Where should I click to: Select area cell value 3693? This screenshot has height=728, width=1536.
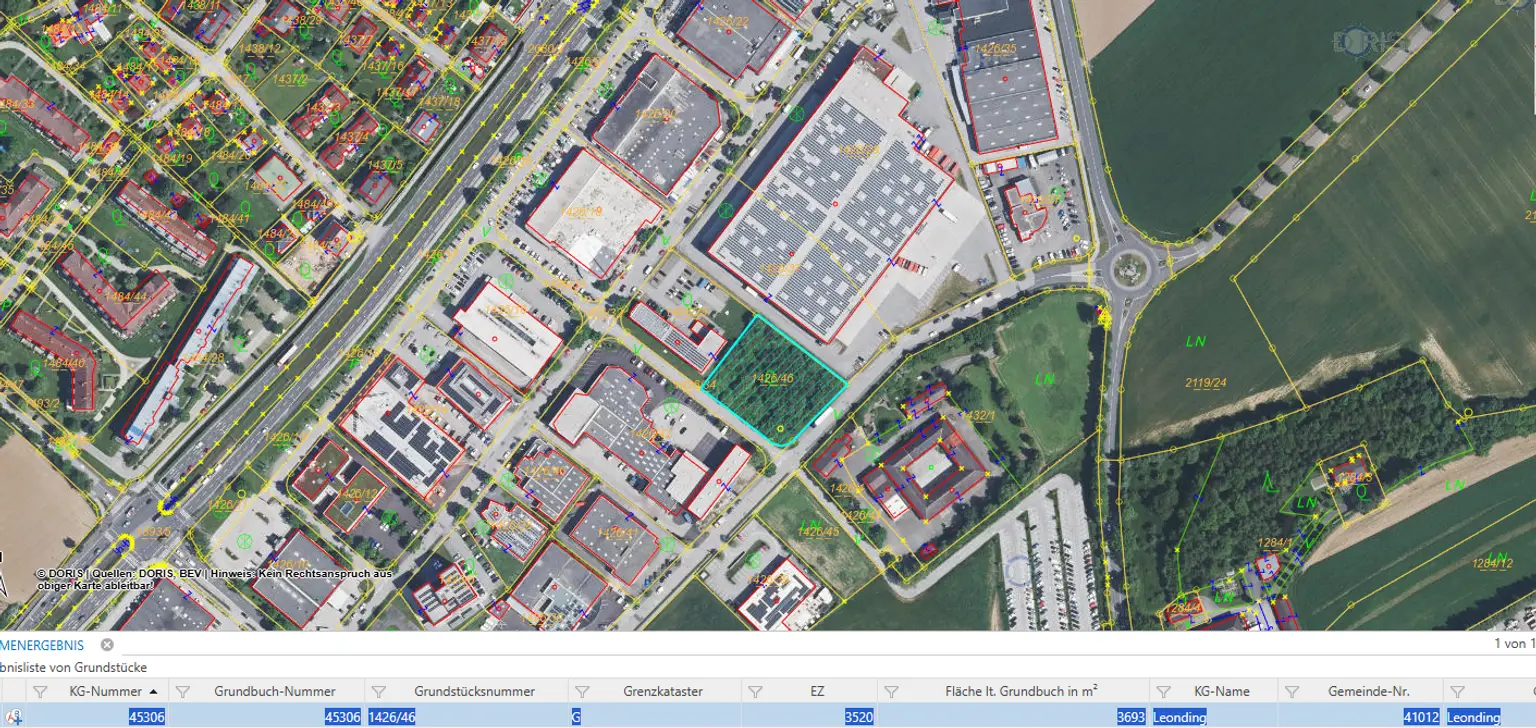[x=1012, y=717]
